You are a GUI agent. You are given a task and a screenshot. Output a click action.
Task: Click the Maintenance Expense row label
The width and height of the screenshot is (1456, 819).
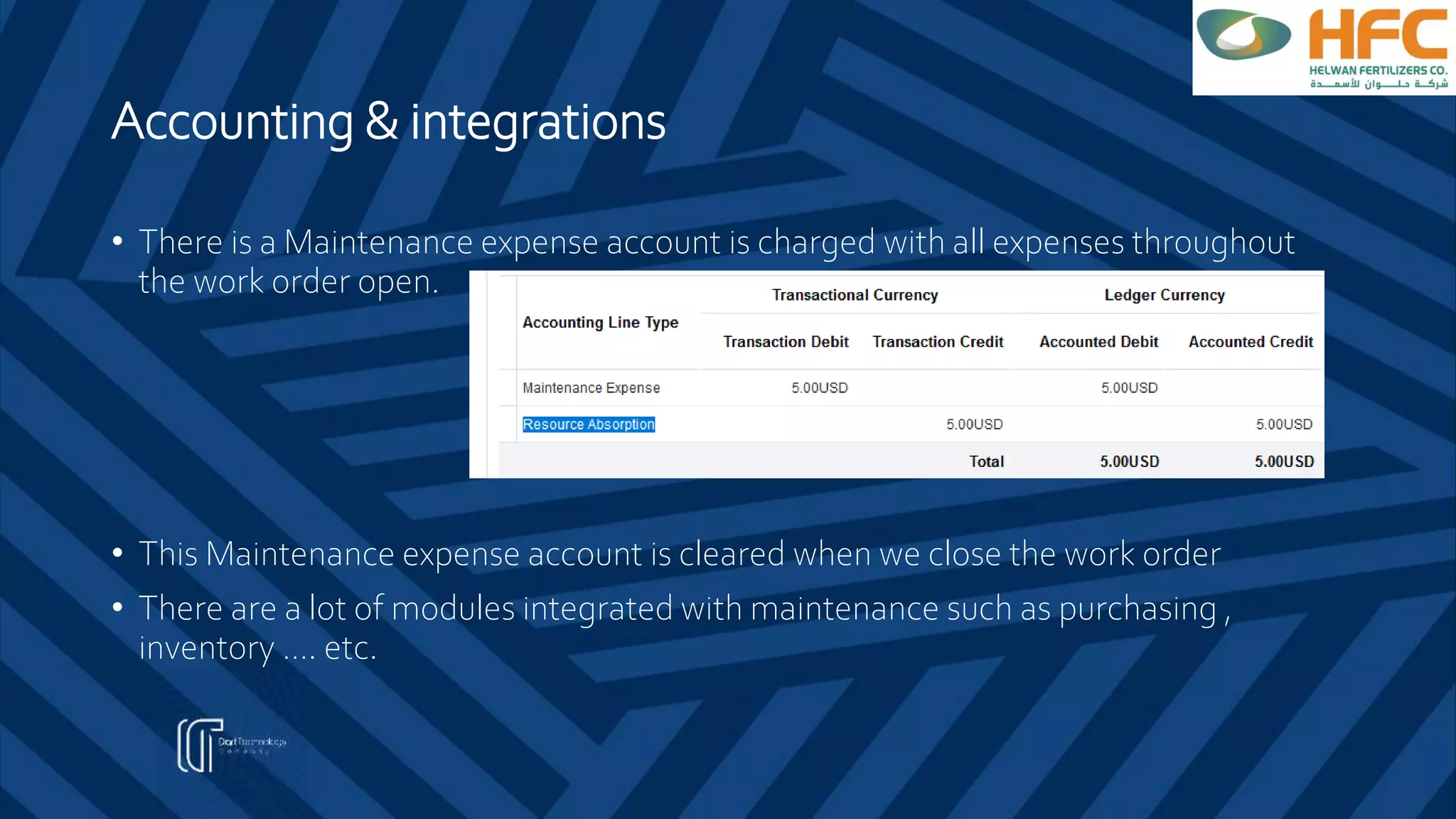click(x=591, y=388)
